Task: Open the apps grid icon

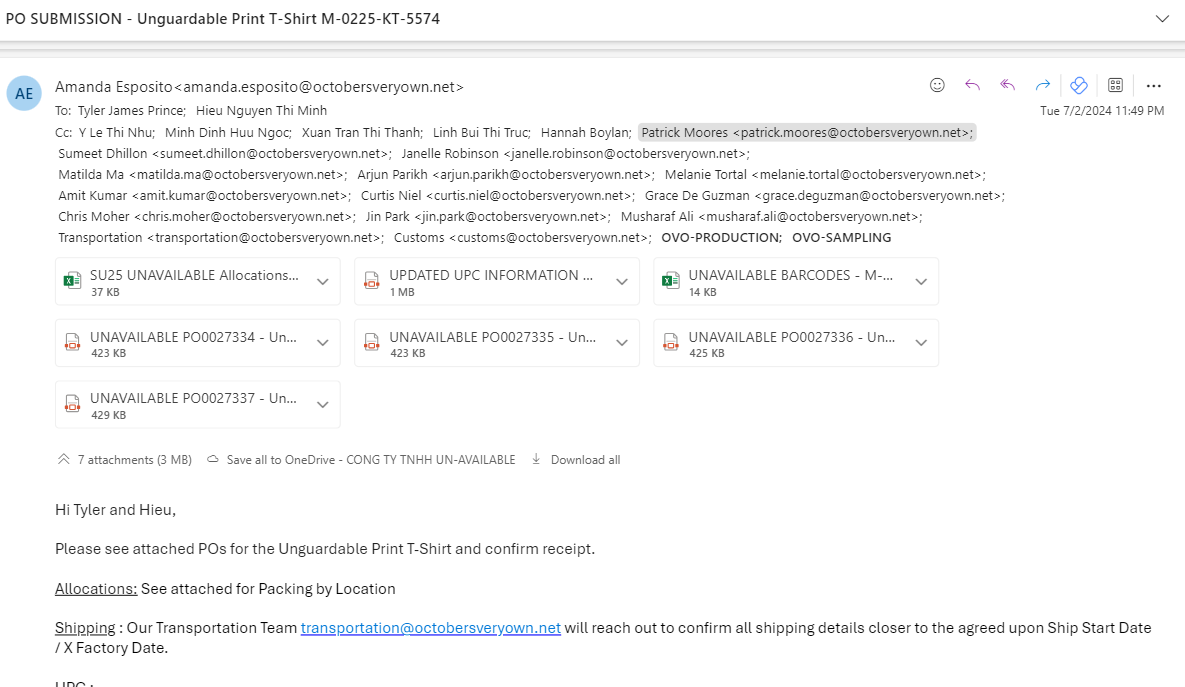Action: (x=1115, y=85)
